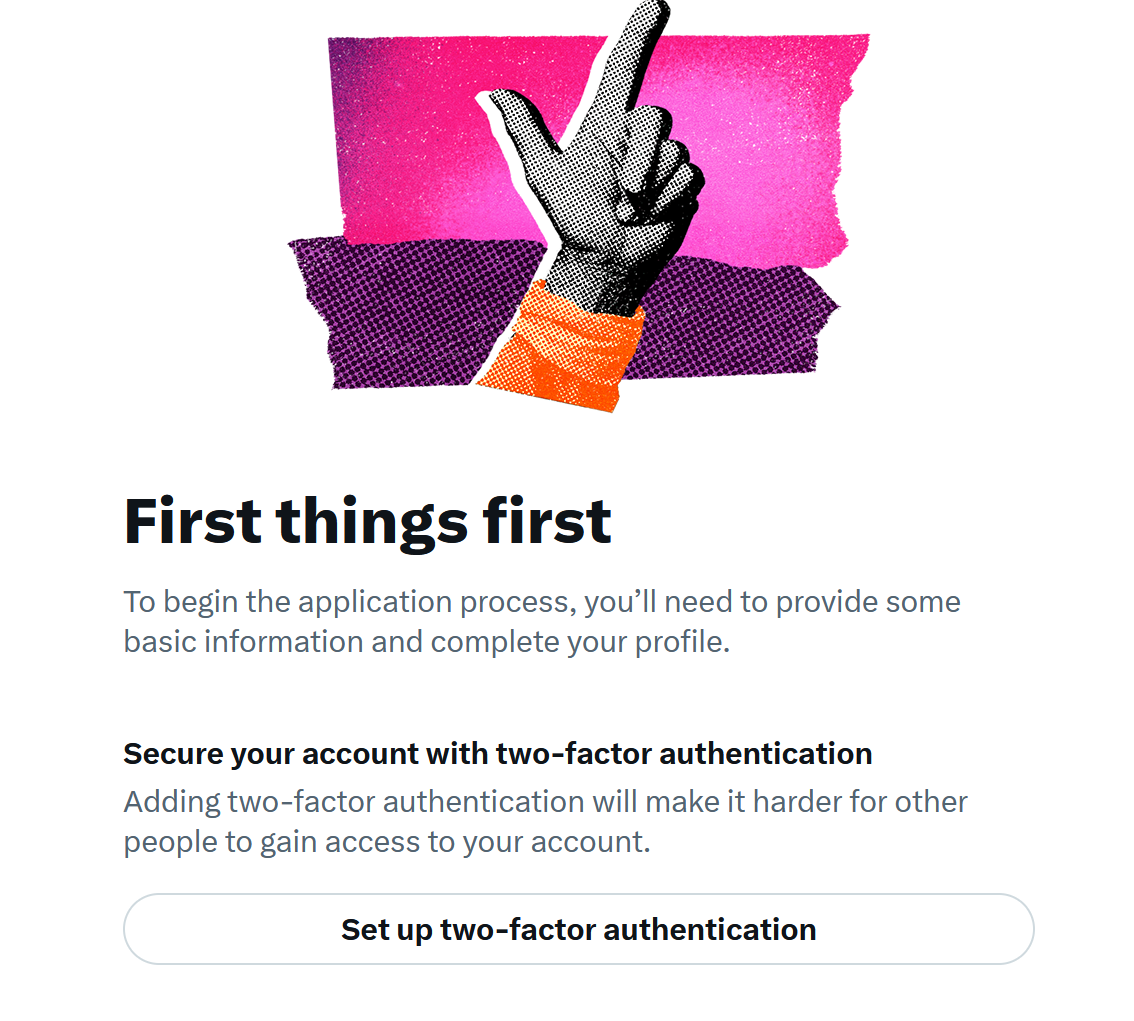Click the word "profile" in the intro paragraph

click(x=678, y=642)
